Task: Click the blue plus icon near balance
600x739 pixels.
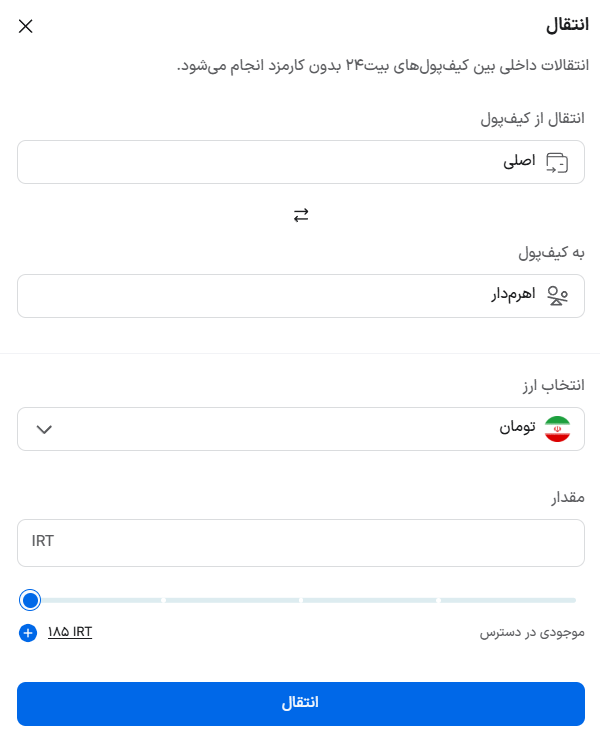Action: pyautogui.click(x=28, y=632)
